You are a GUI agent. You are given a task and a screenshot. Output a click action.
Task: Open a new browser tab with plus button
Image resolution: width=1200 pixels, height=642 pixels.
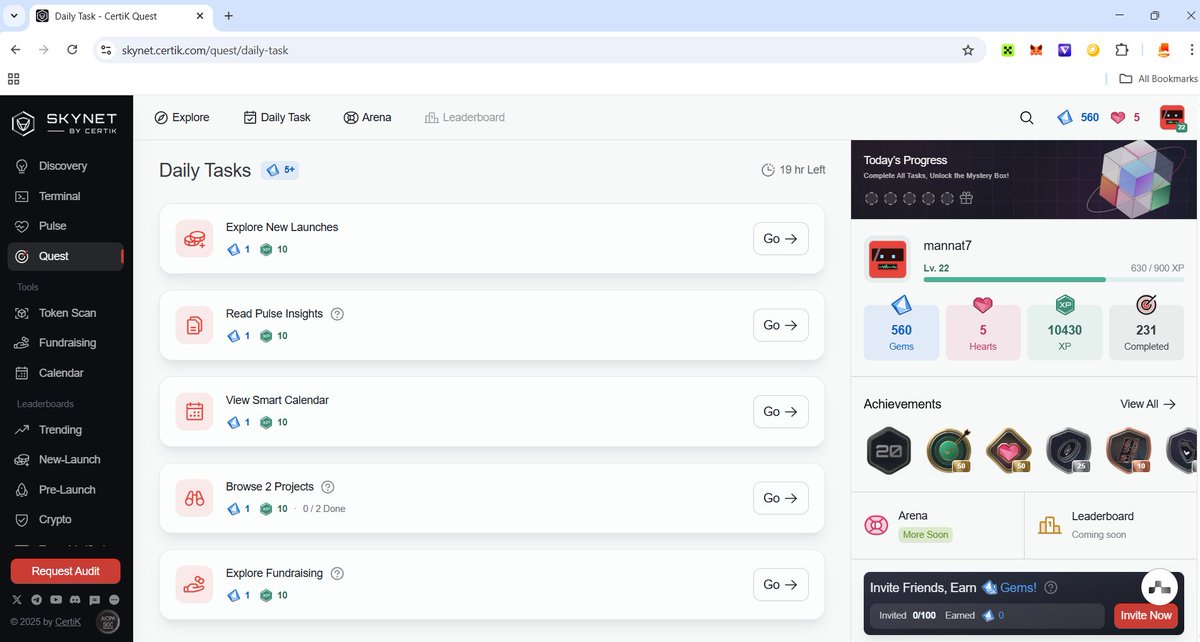(x=229, y=16)
